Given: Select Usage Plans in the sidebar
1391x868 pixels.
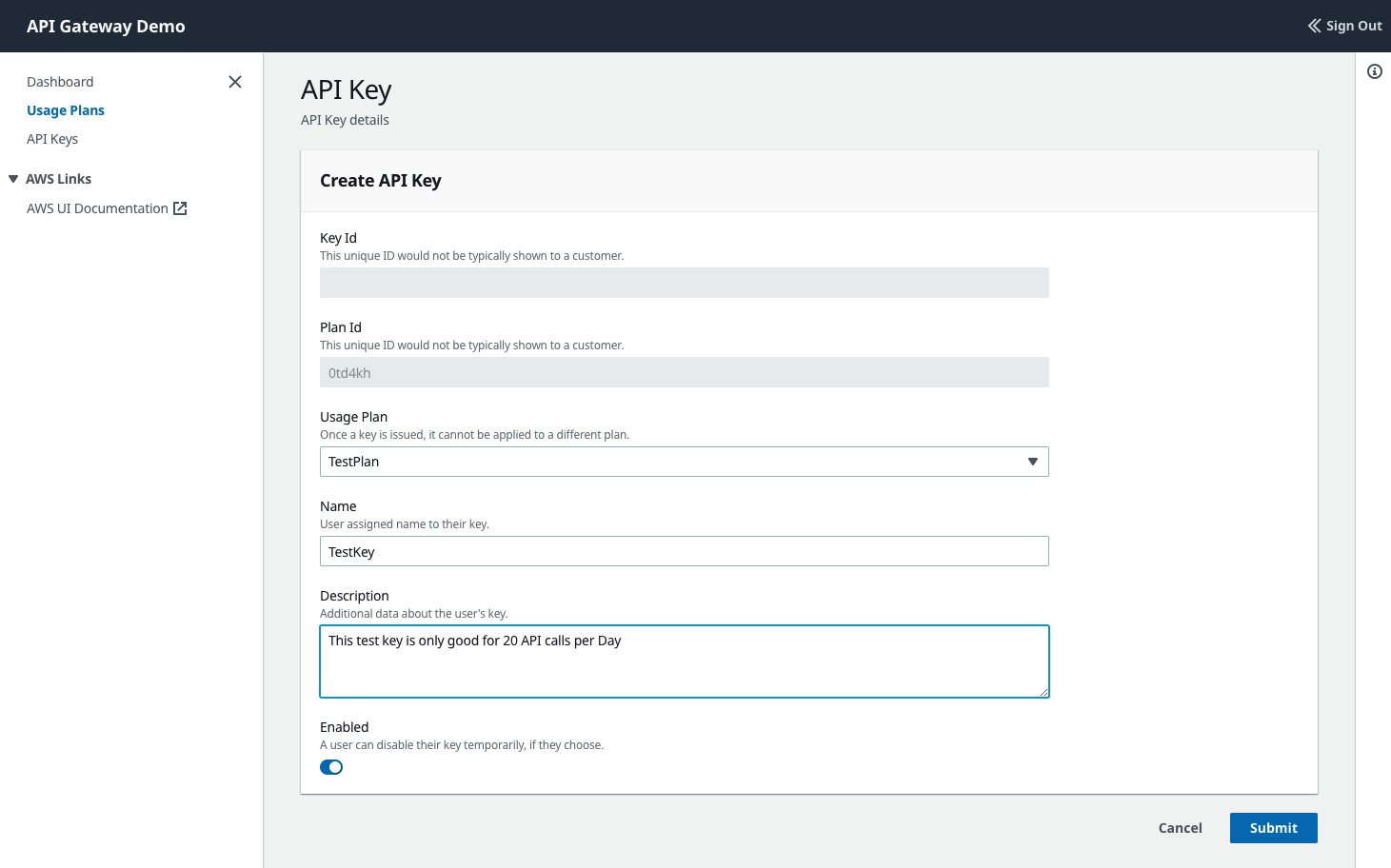Looking at the screenshot, I should [66, 110].
